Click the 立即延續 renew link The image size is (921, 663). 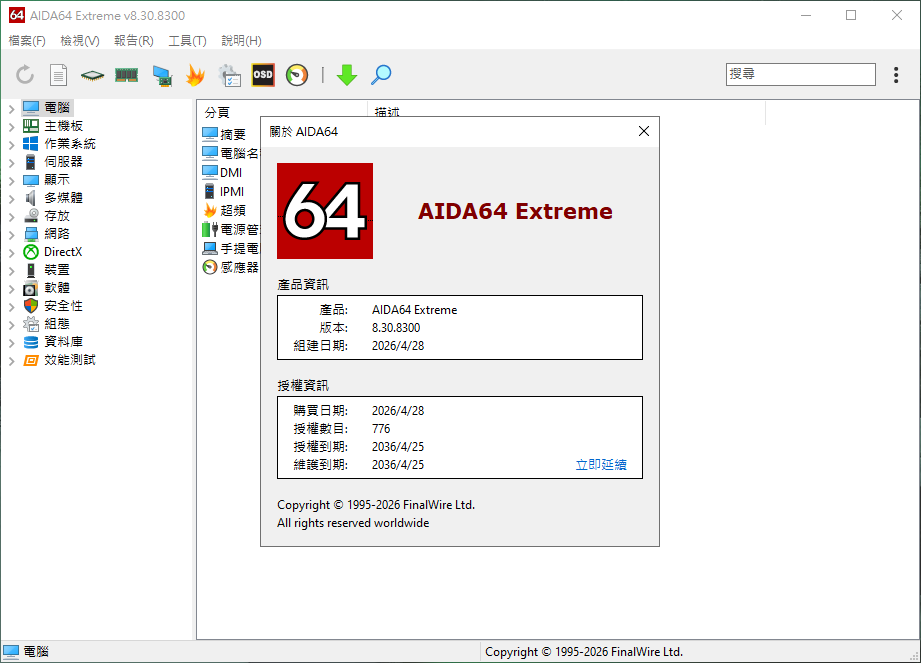[x=601, y=465]
